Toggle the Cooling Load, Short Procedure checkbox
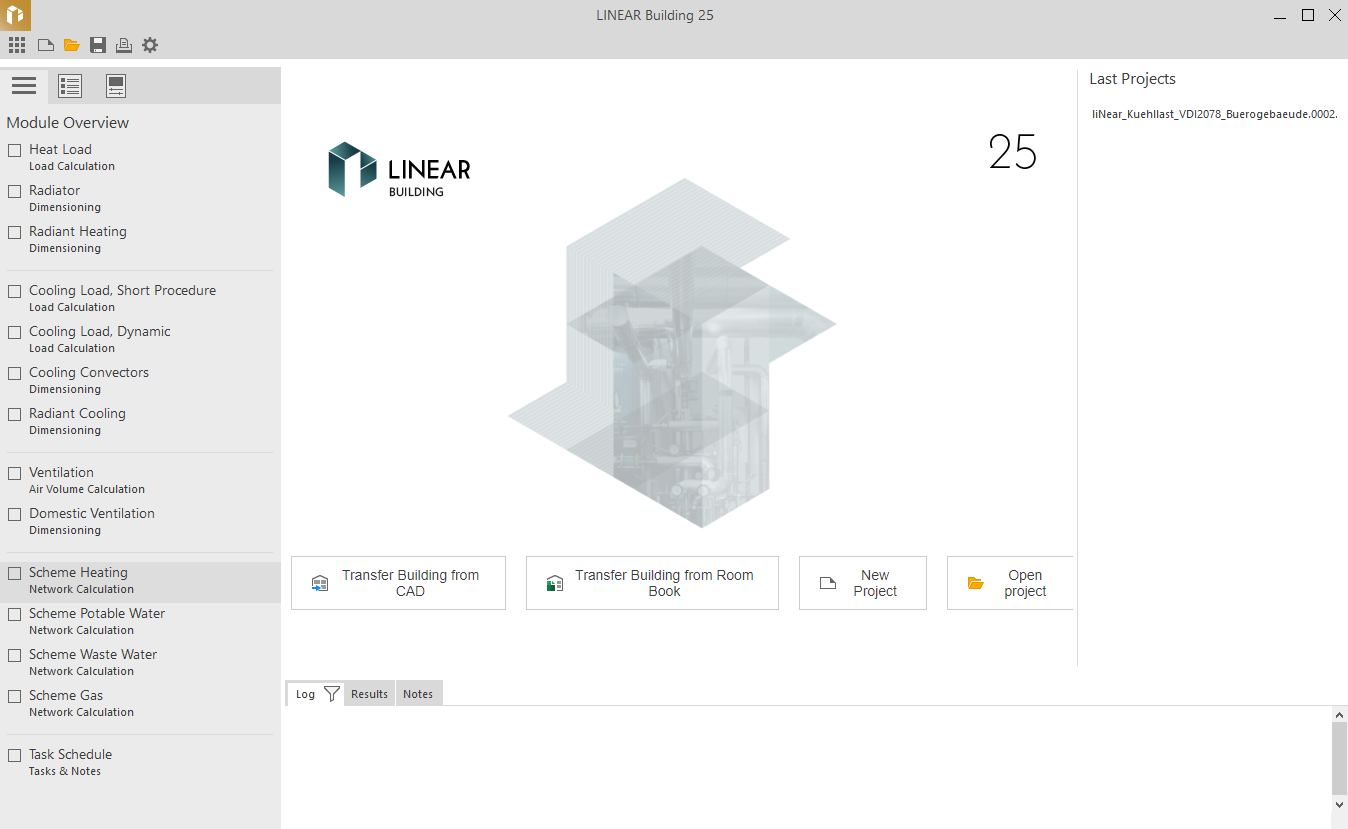Screen dimensions: 1348x829 (x=15, y=291)
